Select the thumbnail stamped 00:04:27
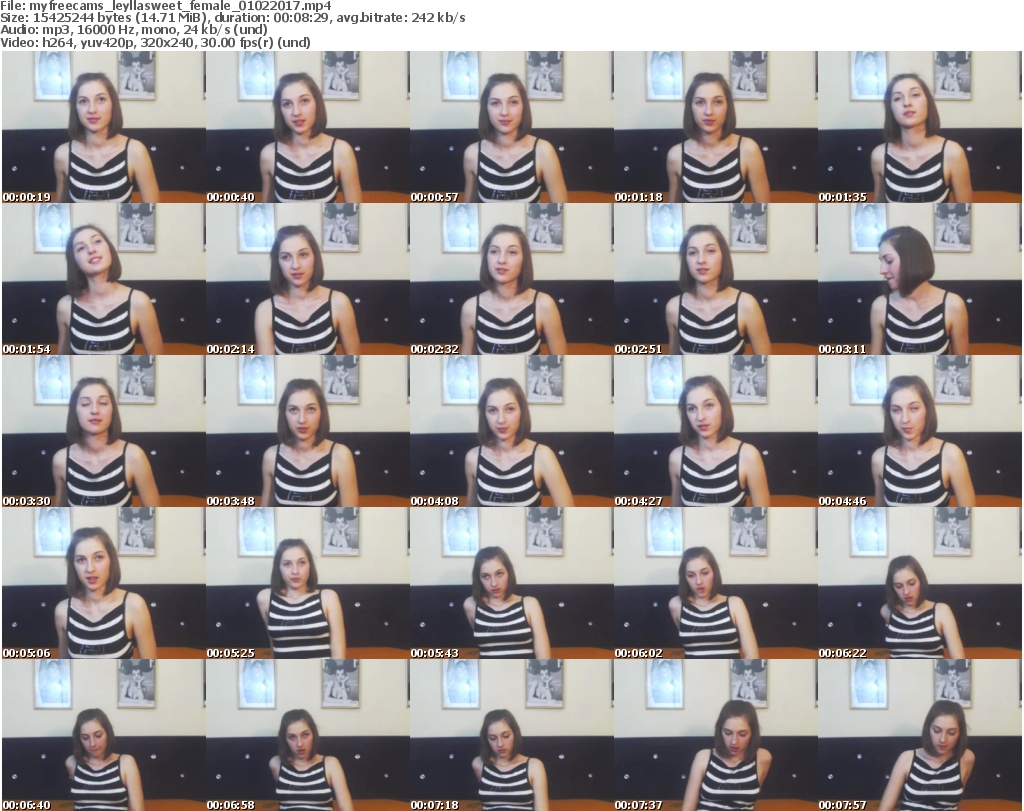 pos(715,432)
